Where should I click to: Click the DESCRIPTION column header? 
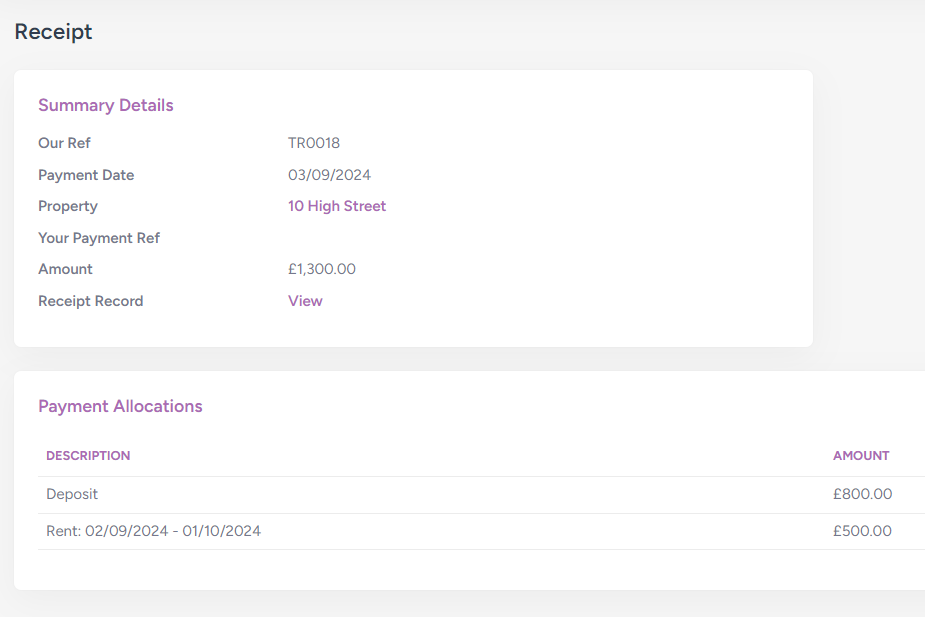[88, 455]
